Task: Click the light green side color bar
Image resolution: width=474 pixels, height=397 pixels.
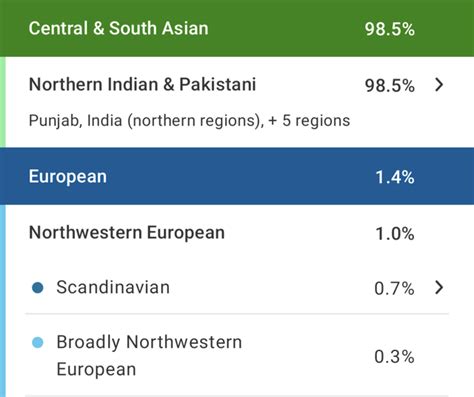Action: click(3, 102)
